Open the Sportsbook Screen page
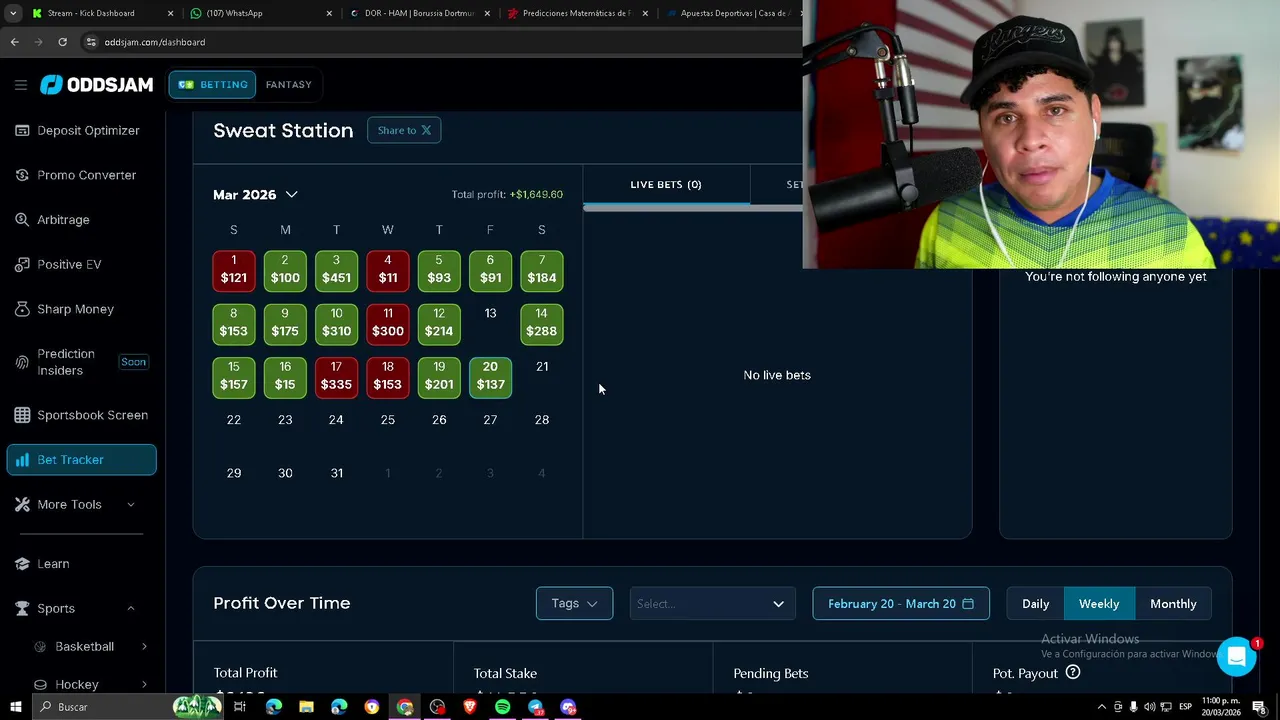The height and width of the screenshot is (720, 1280). pyautogui.click(x=82, y=415)
